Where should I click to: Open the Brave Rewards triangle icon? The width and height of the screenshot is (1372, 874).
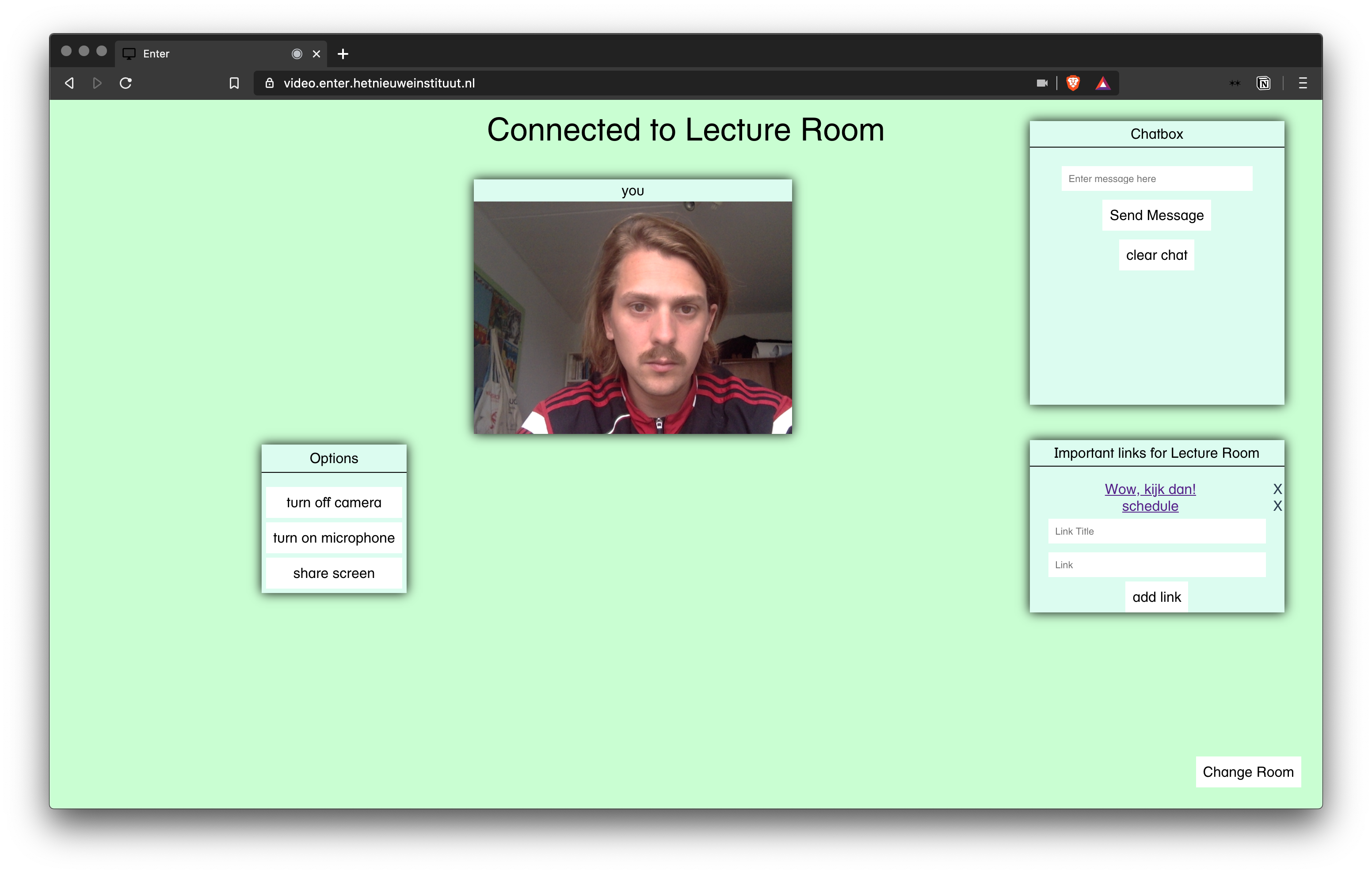[x=1103, y=84]
